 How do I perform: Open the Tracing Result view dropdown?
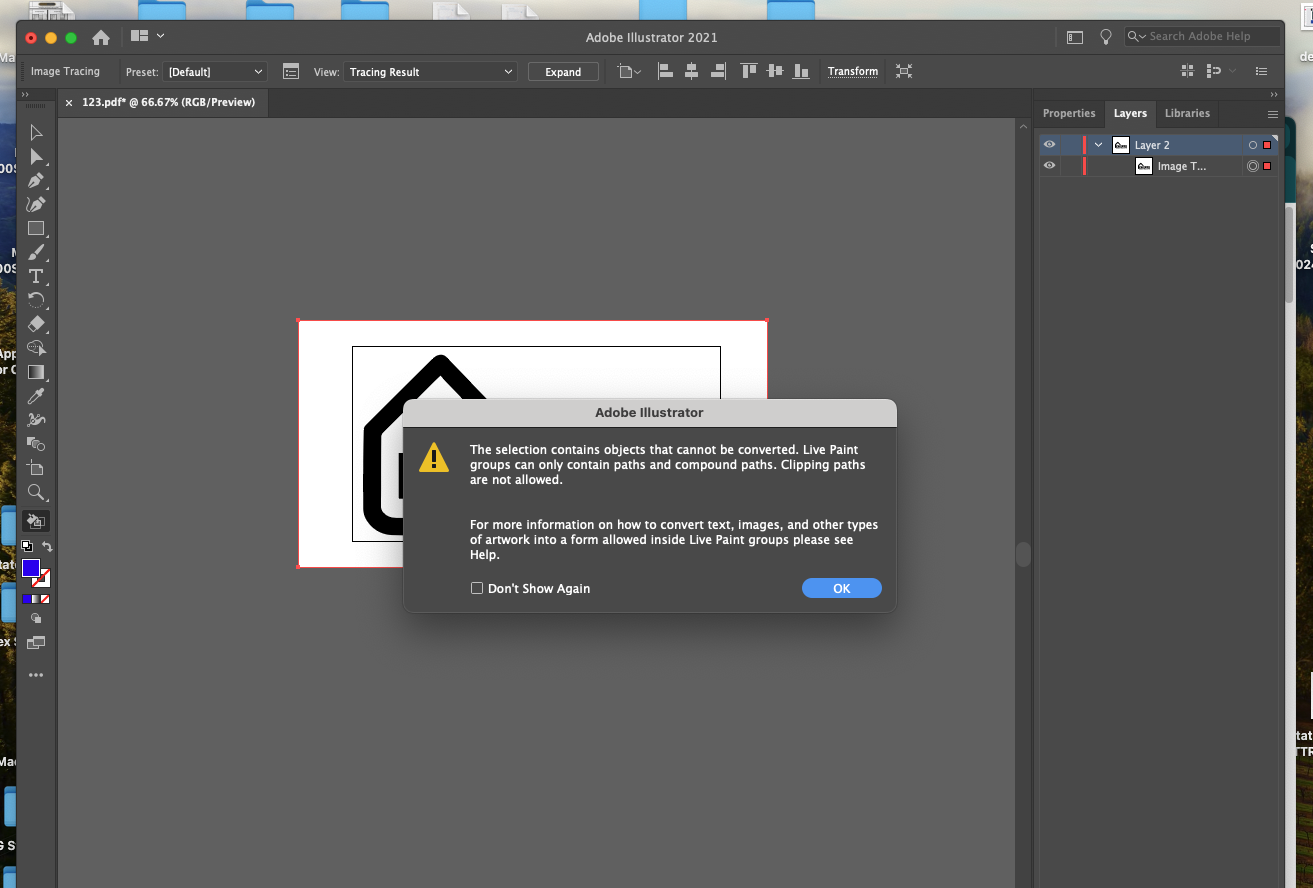click(x=430, y=71)
